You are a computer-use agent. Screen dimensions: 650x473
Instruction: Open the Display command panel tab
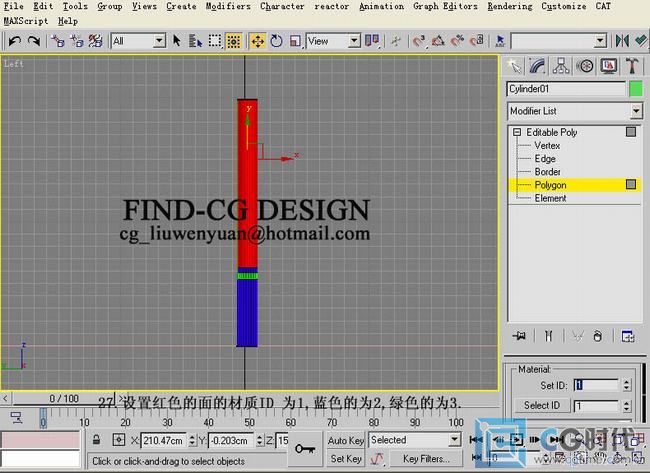pyautogui.click(x=608, y=66)
